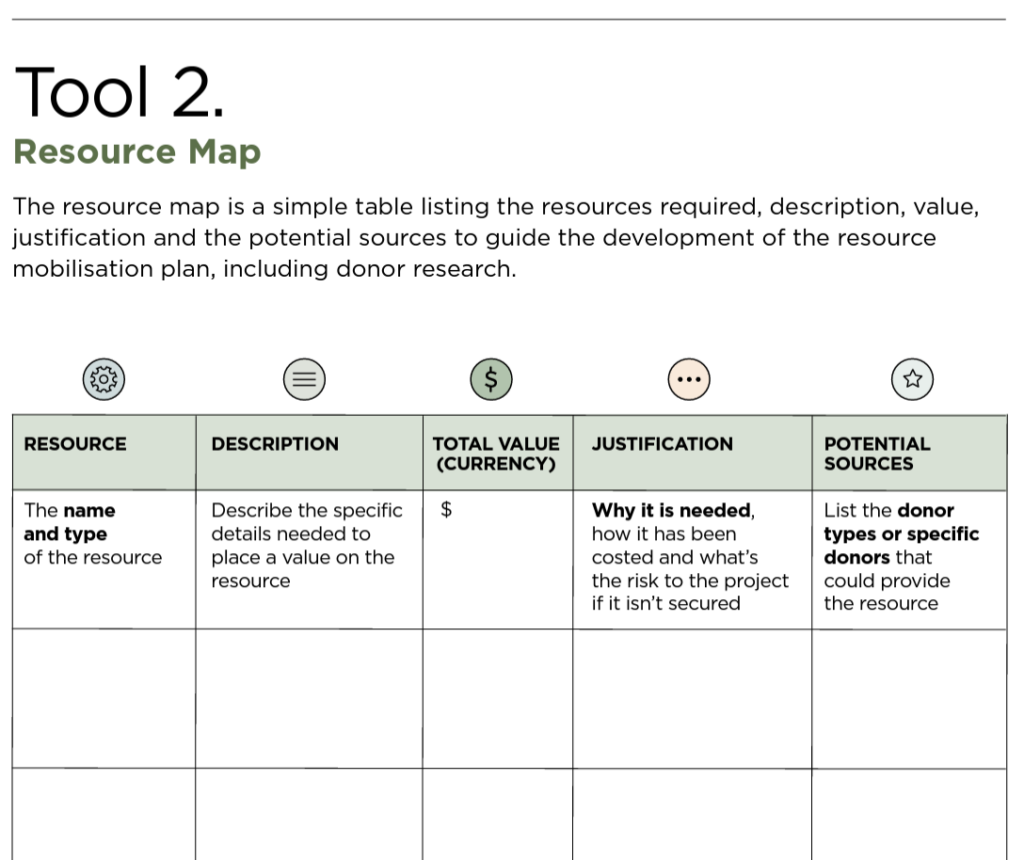Click the green "Resource Map" subtitle
The image size is (1024, 860).
(137, 152)
